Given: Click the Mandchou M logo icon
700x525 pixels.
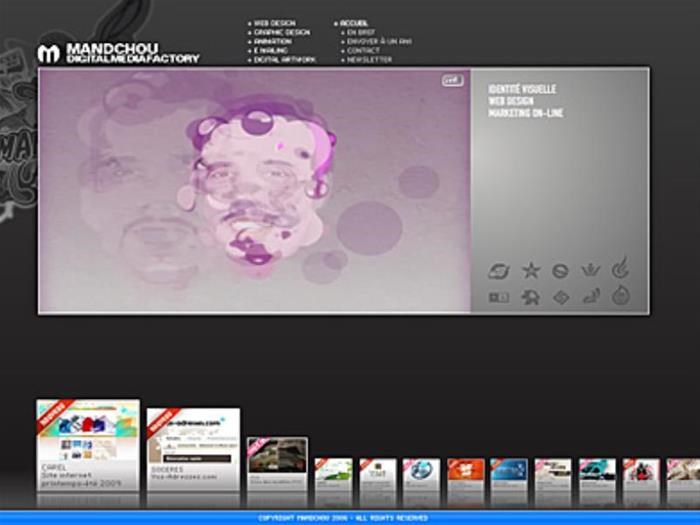Looking at the screenshot, I should 48,54.
